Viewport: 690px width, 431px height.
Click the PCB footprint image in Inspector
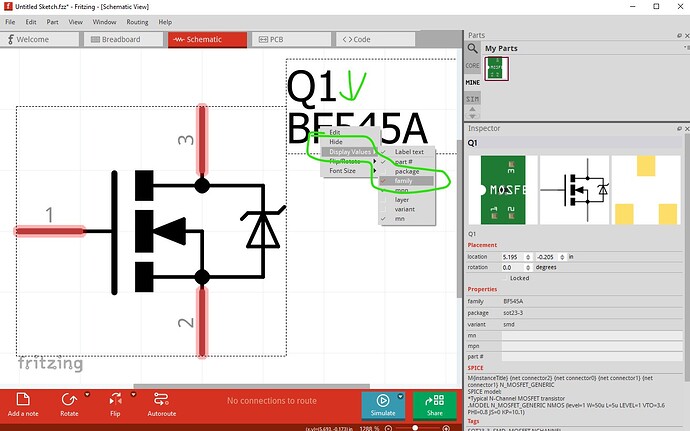point(646,190)
